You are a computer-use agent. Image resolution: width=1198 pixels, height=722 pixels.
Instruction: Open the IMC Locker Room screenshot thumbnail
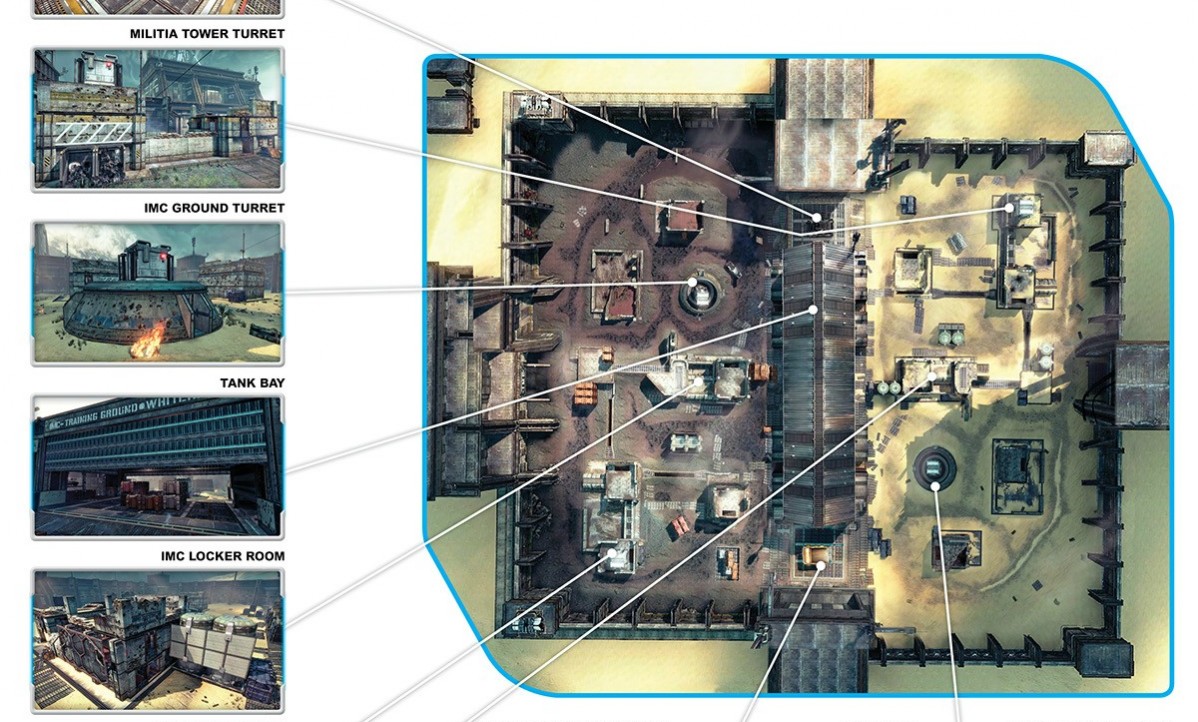[157, 640]
